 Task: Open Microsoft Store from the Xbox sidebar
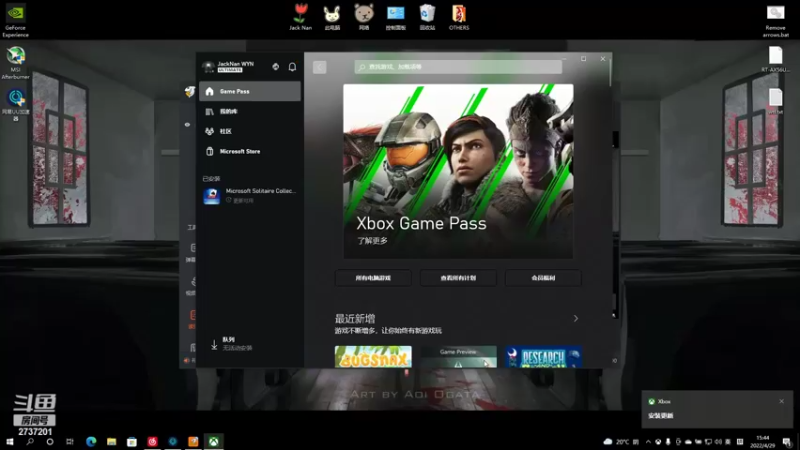(249, 152)
